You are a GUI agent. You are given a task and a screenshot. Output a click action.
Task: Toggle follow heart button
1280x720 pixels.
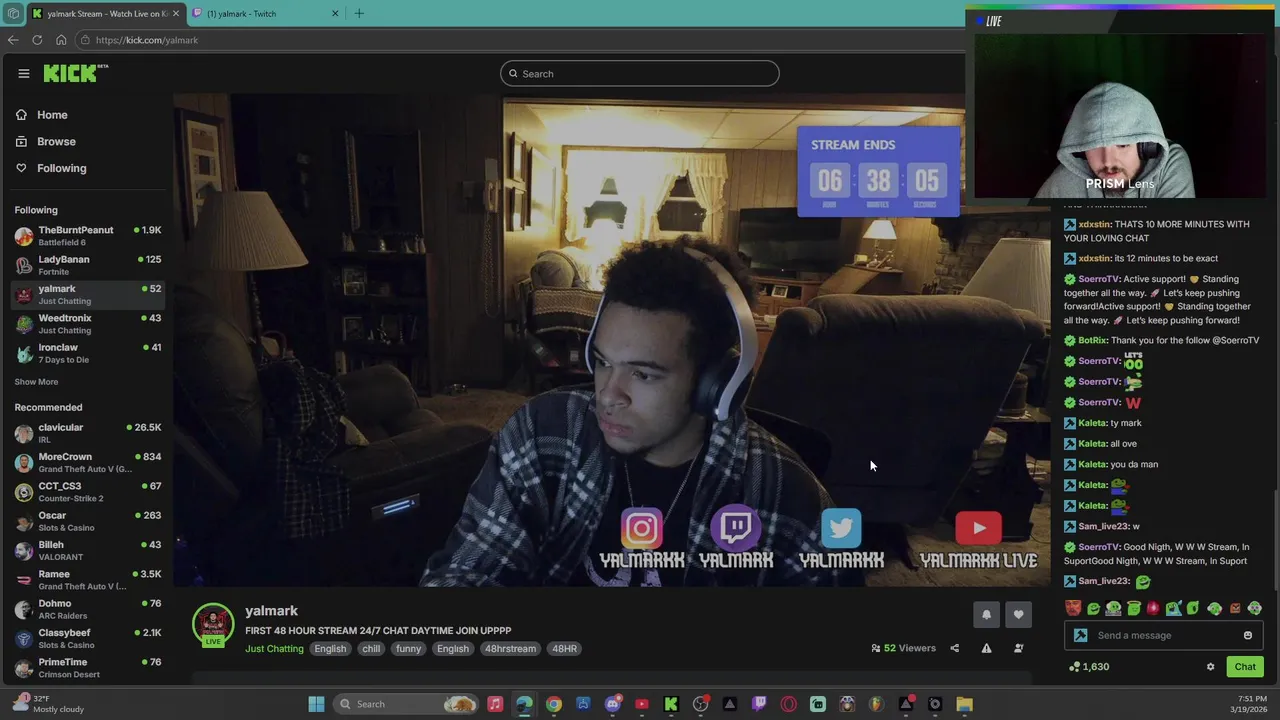(1018, 615)
